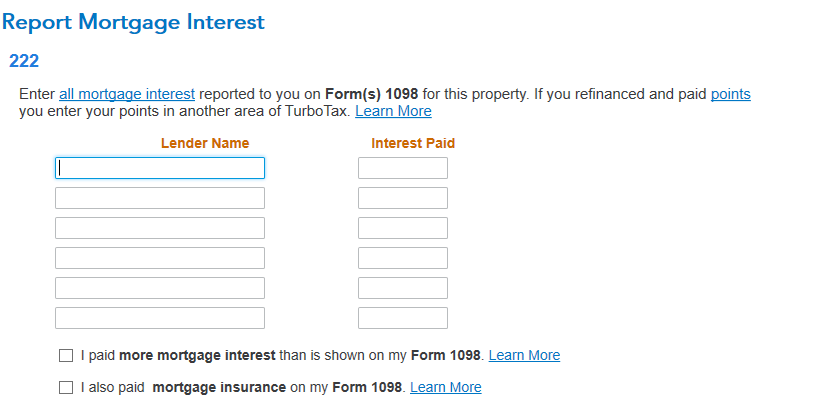This screenshot has height=410, width=823.
Task: Focus the third Interest Paid input
Action: [403, 228]
